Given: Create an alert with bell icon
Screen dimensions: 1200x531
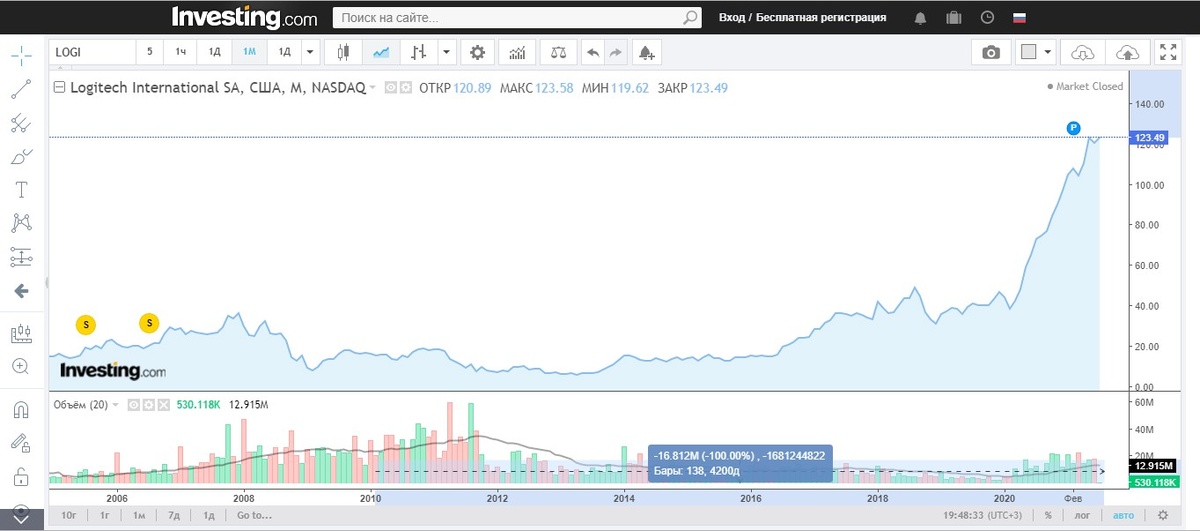Looking at the screenshot, I should [647, 52].
